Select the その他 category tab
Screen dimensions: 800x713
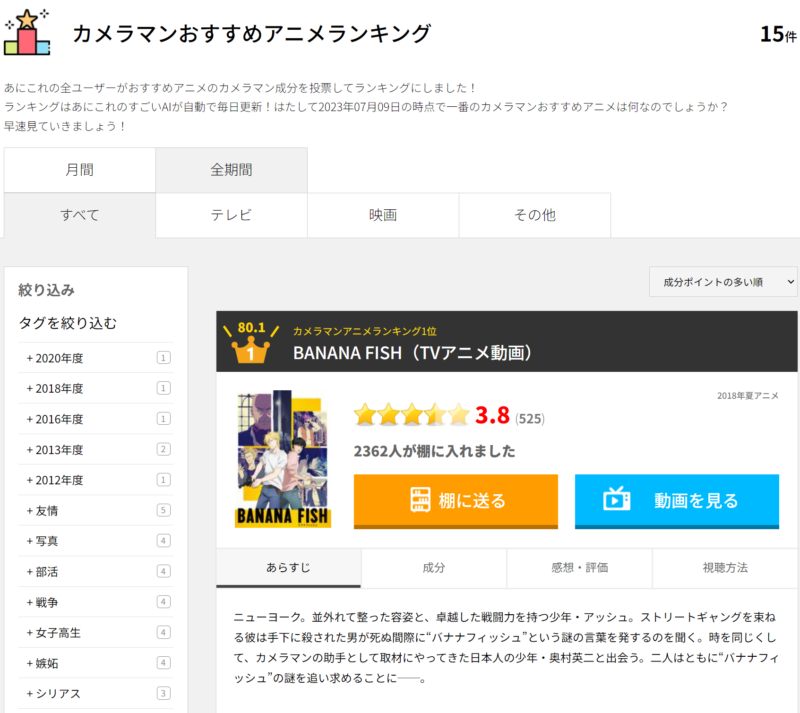(535, 215)
